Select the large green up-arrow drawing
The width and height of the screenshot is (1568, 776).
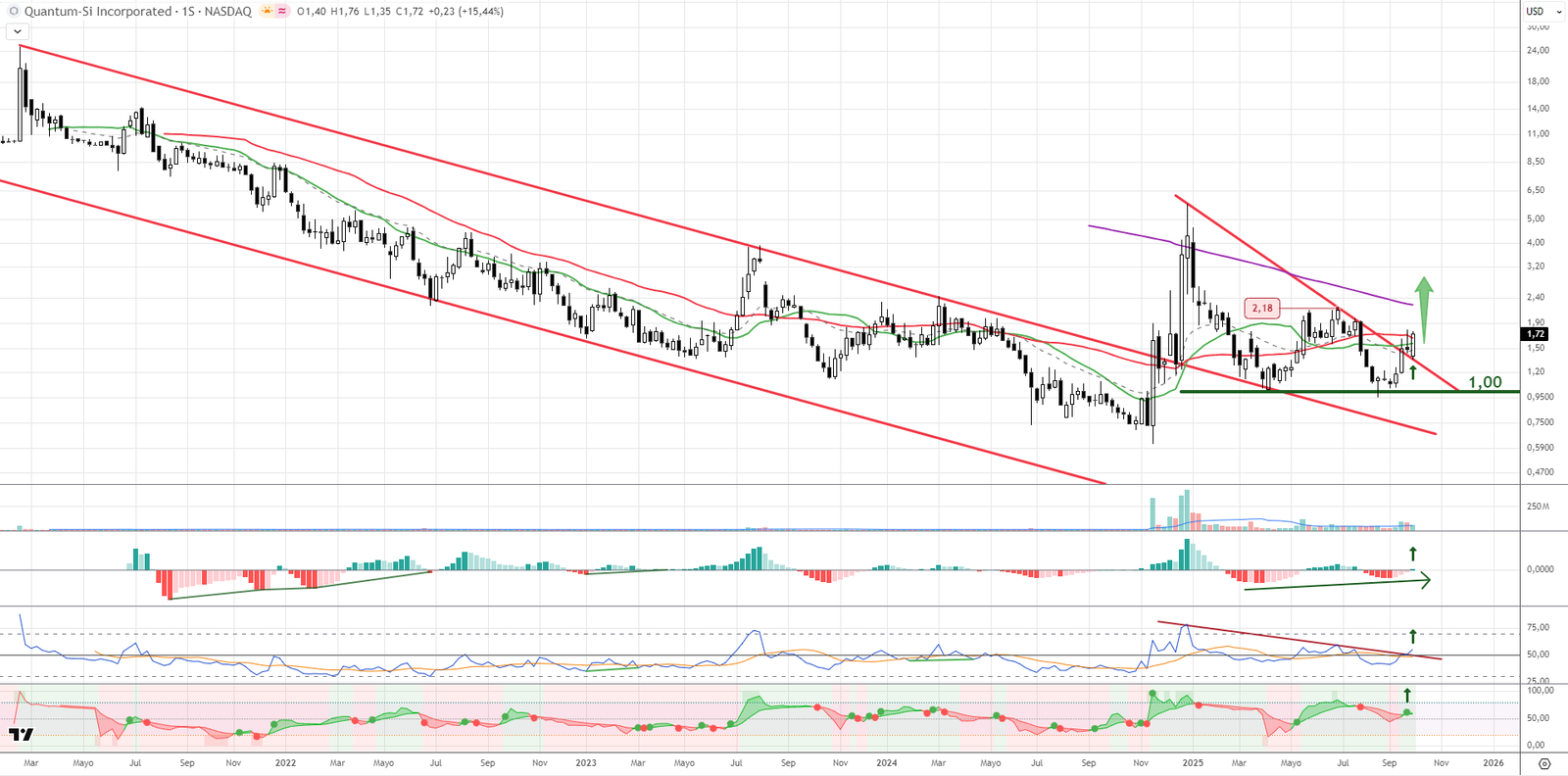[1424, 308]
